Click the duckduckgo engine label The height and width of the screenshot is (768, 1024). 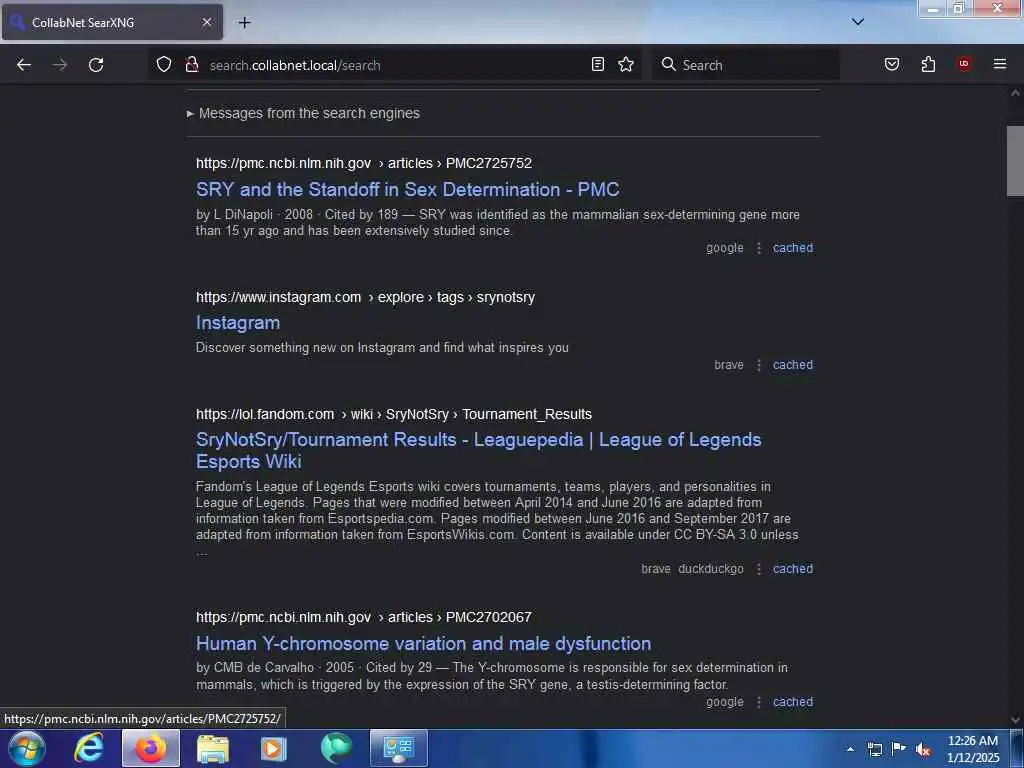(x=711, y=569)
